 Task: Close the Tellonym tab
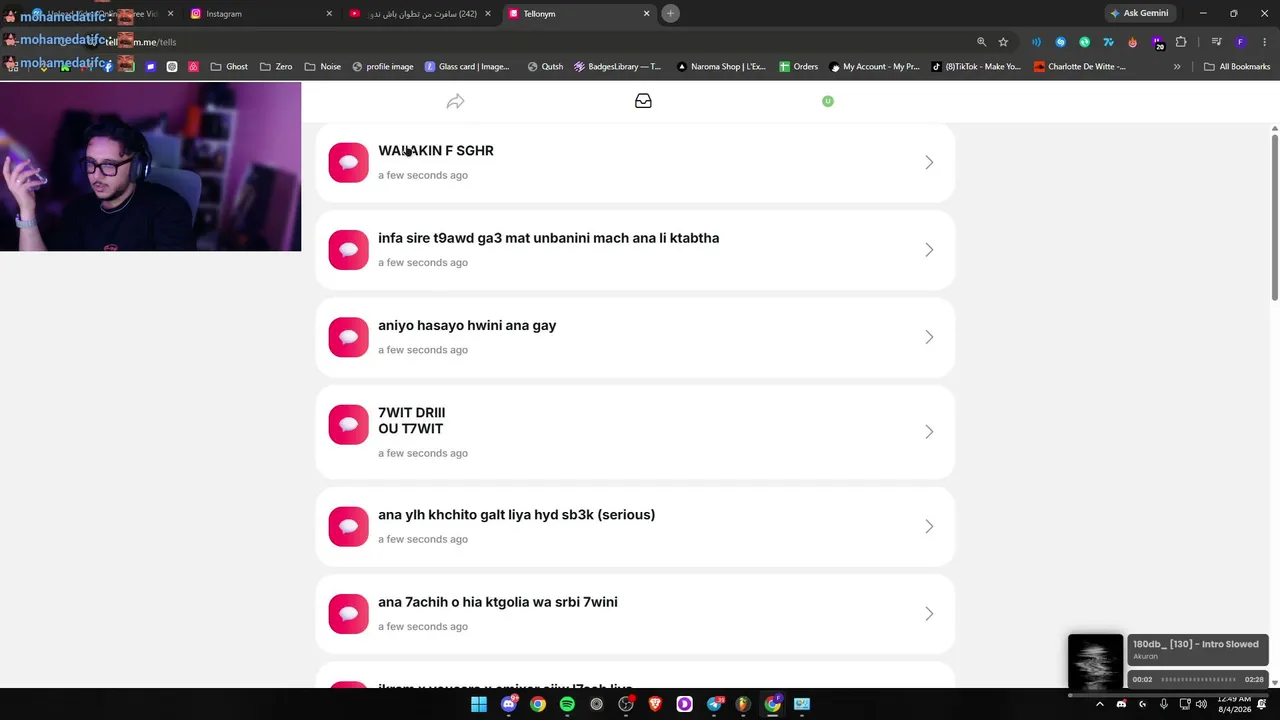(647, 14)
